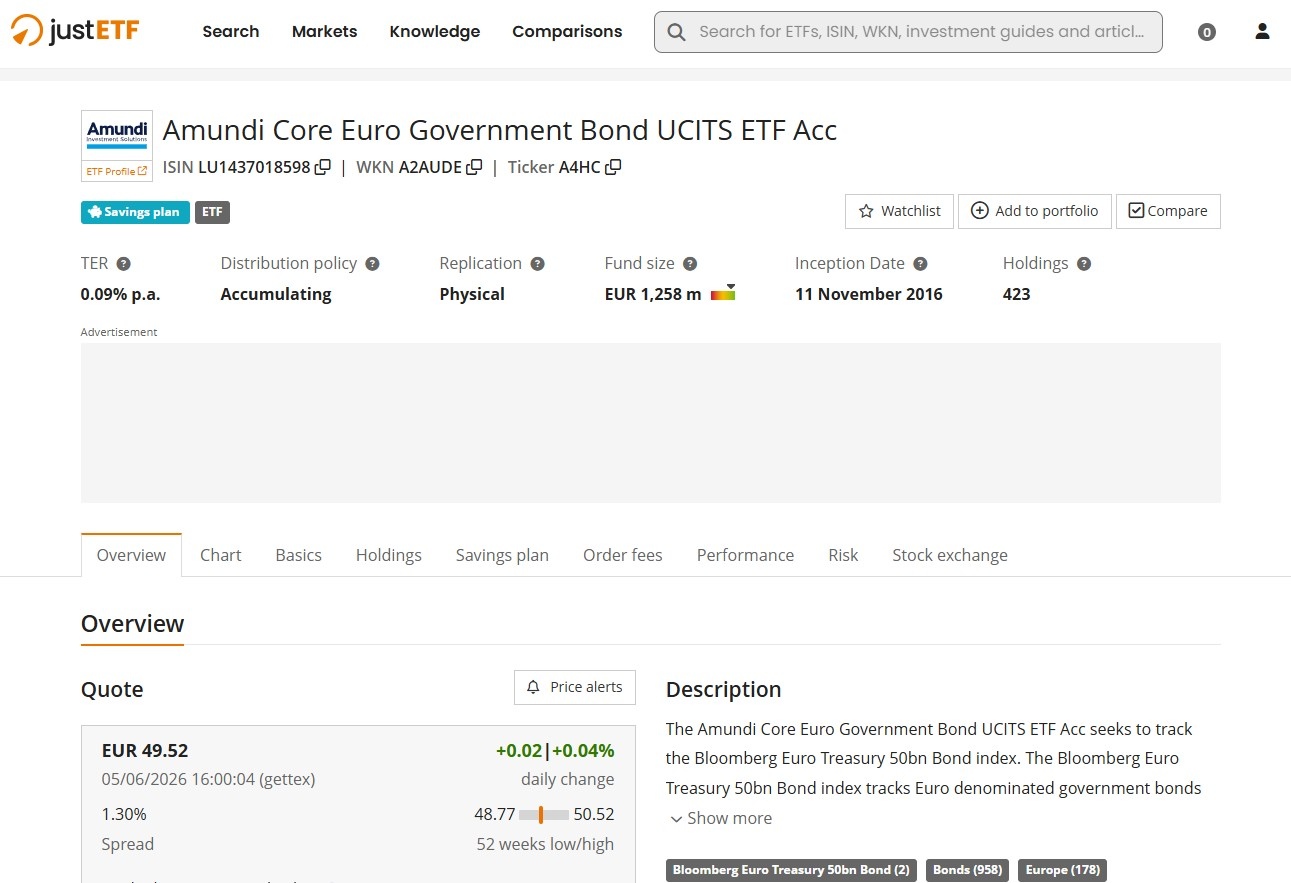Viewport: 1291px width, 883px height.
Task: Click the Physical replication value
Action: (472, 294)
